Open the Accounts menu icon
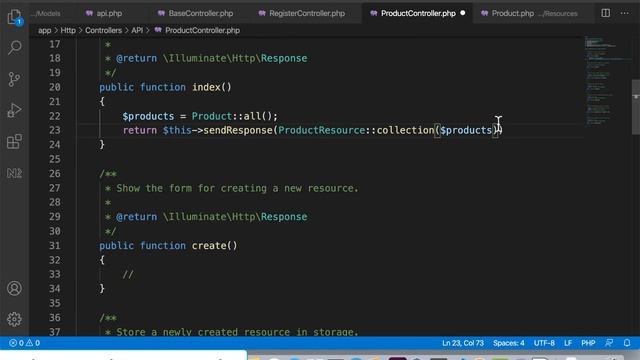 pos(14,288)
